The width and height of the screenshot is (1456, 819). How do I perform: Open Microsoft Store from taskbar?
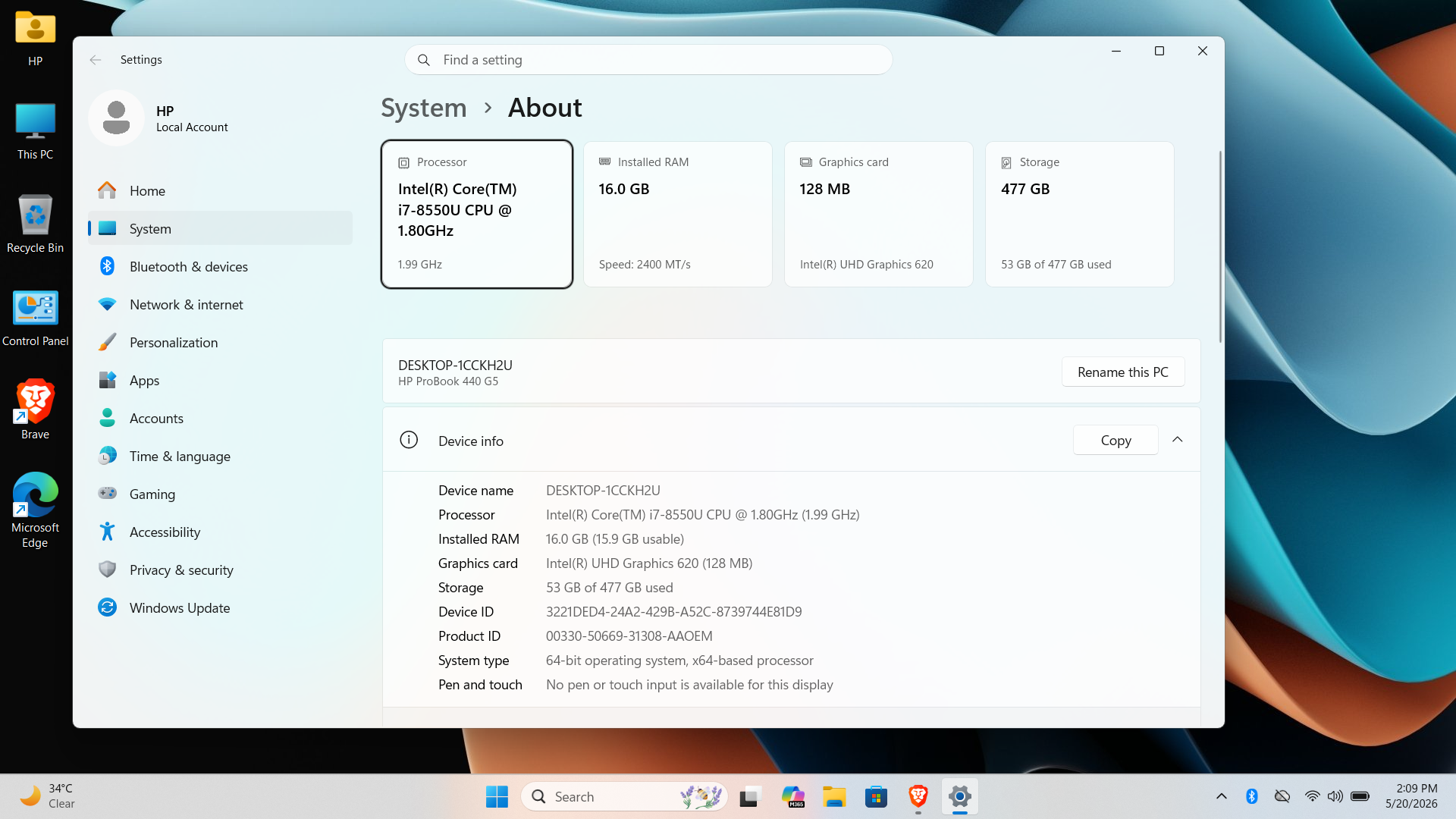point(876,796)
